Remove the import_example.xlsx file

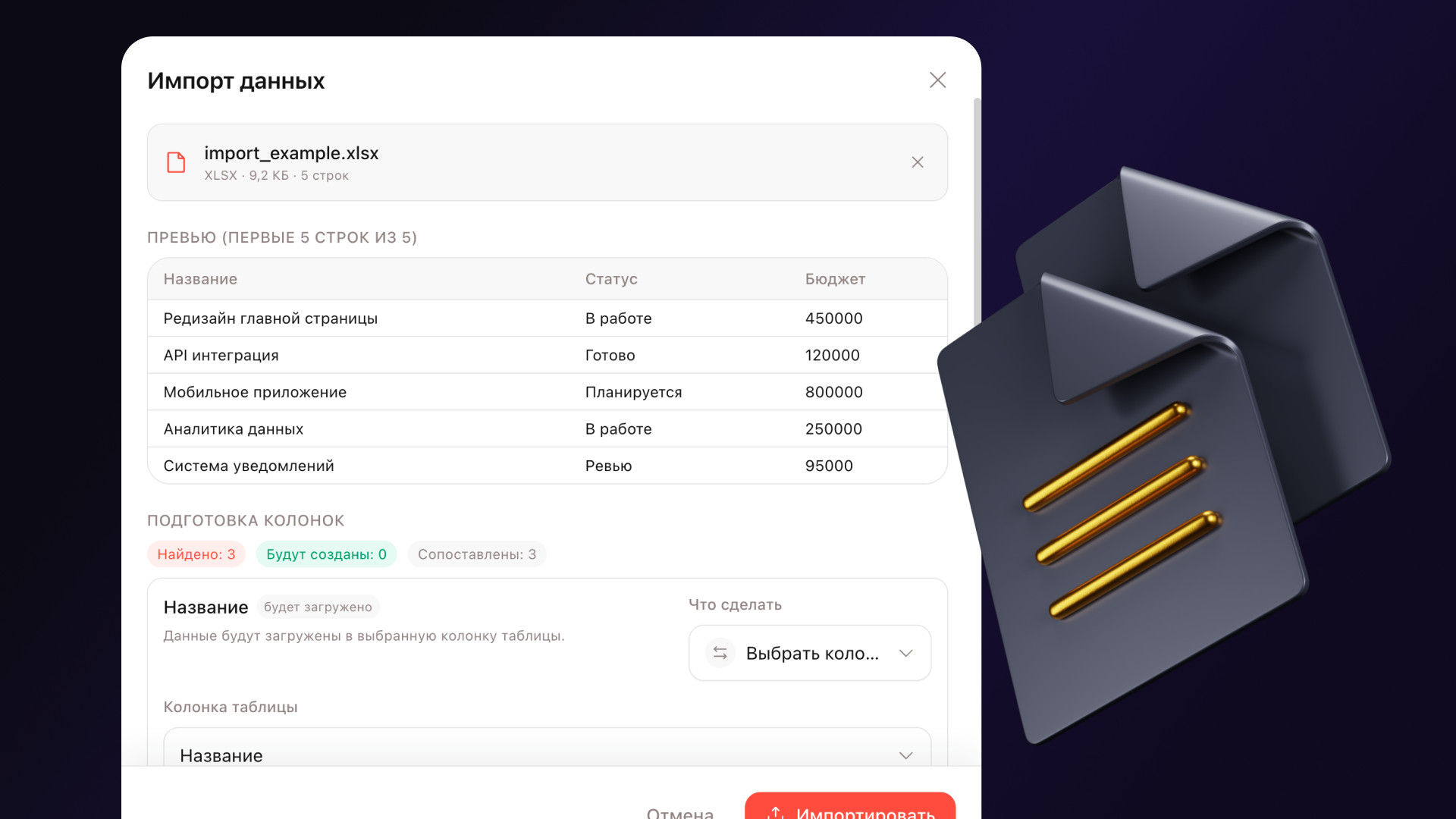click(x=918, y=162)
